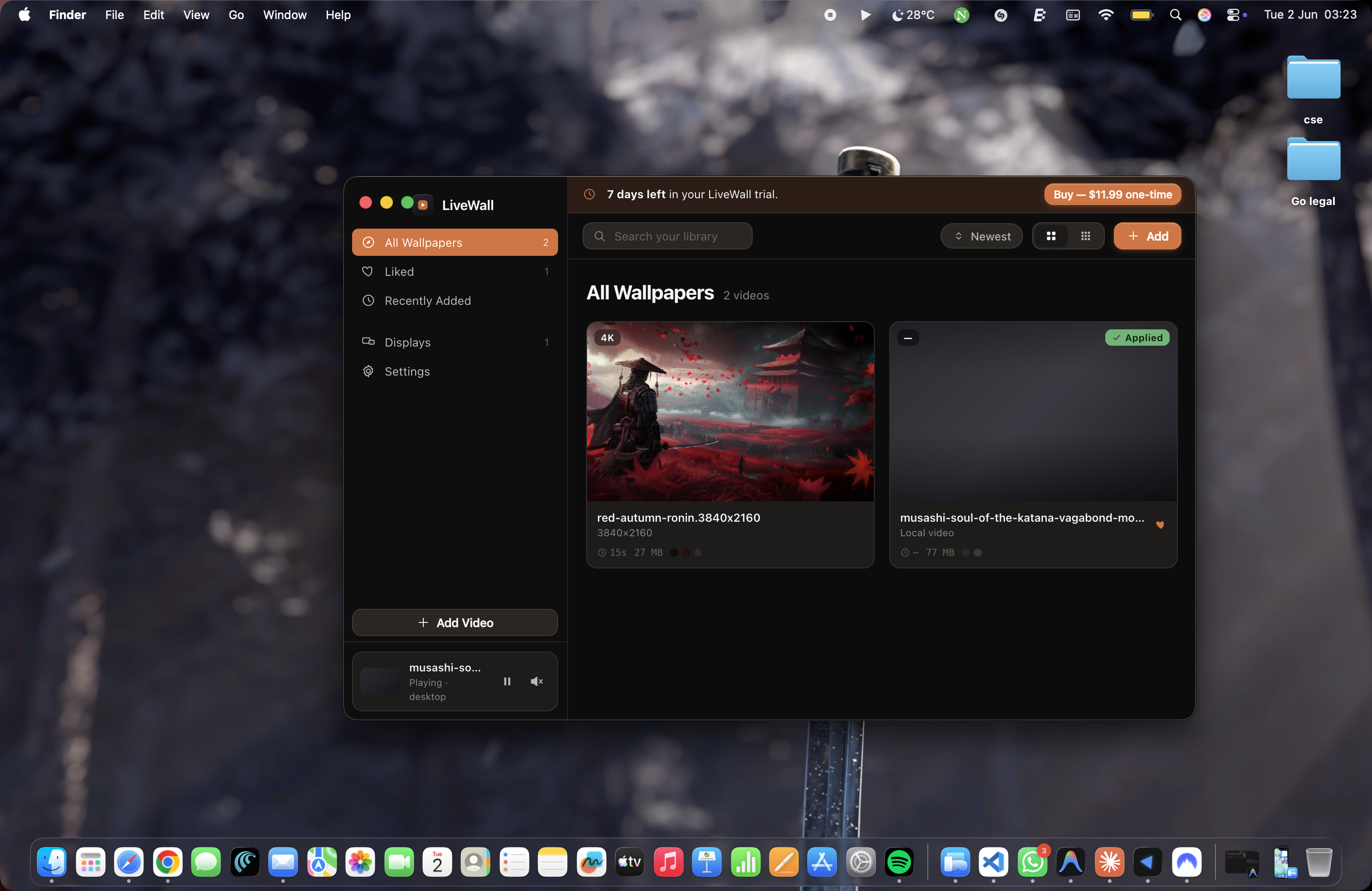Open Photos from the Dock
The width and height of the screenshot is (1372, 891).
coord(360,862)
